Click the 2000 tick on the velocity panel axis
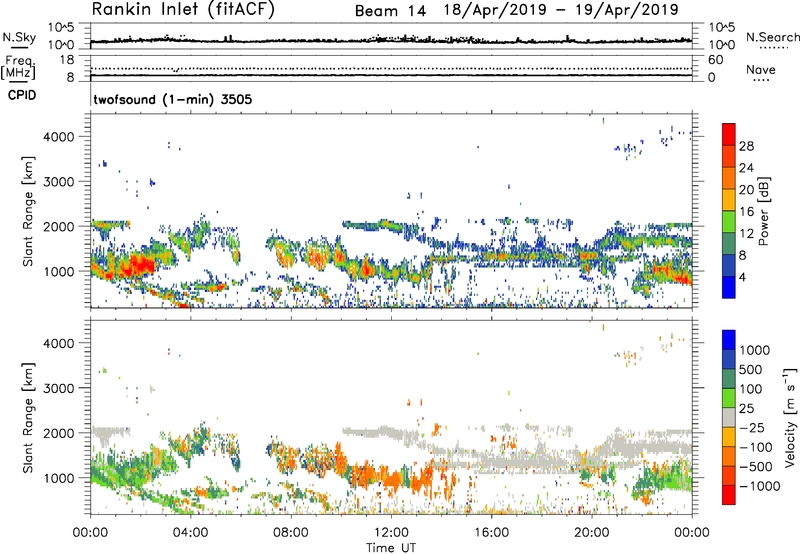 58,433
